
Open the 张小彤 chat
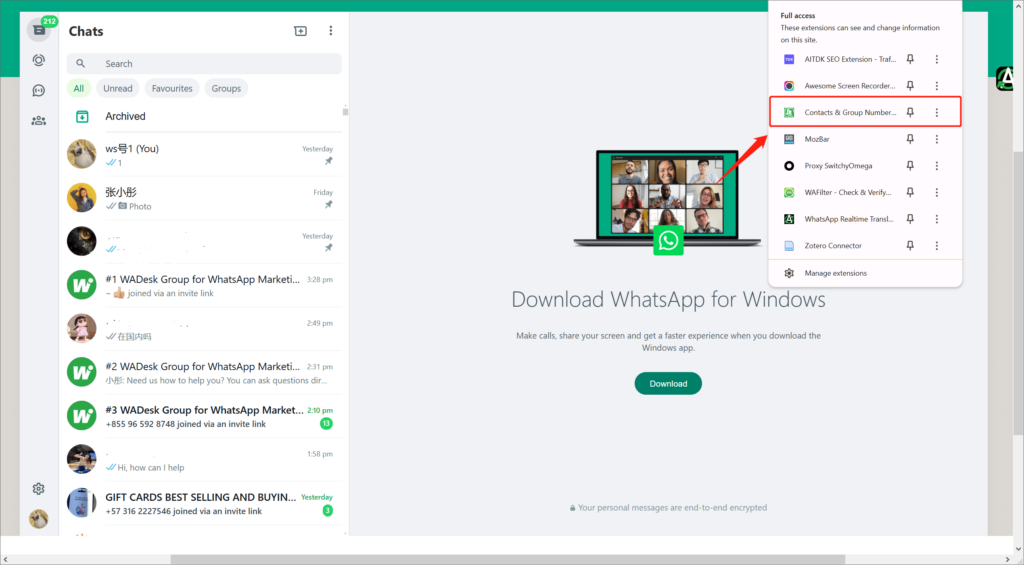pos(204,199)
